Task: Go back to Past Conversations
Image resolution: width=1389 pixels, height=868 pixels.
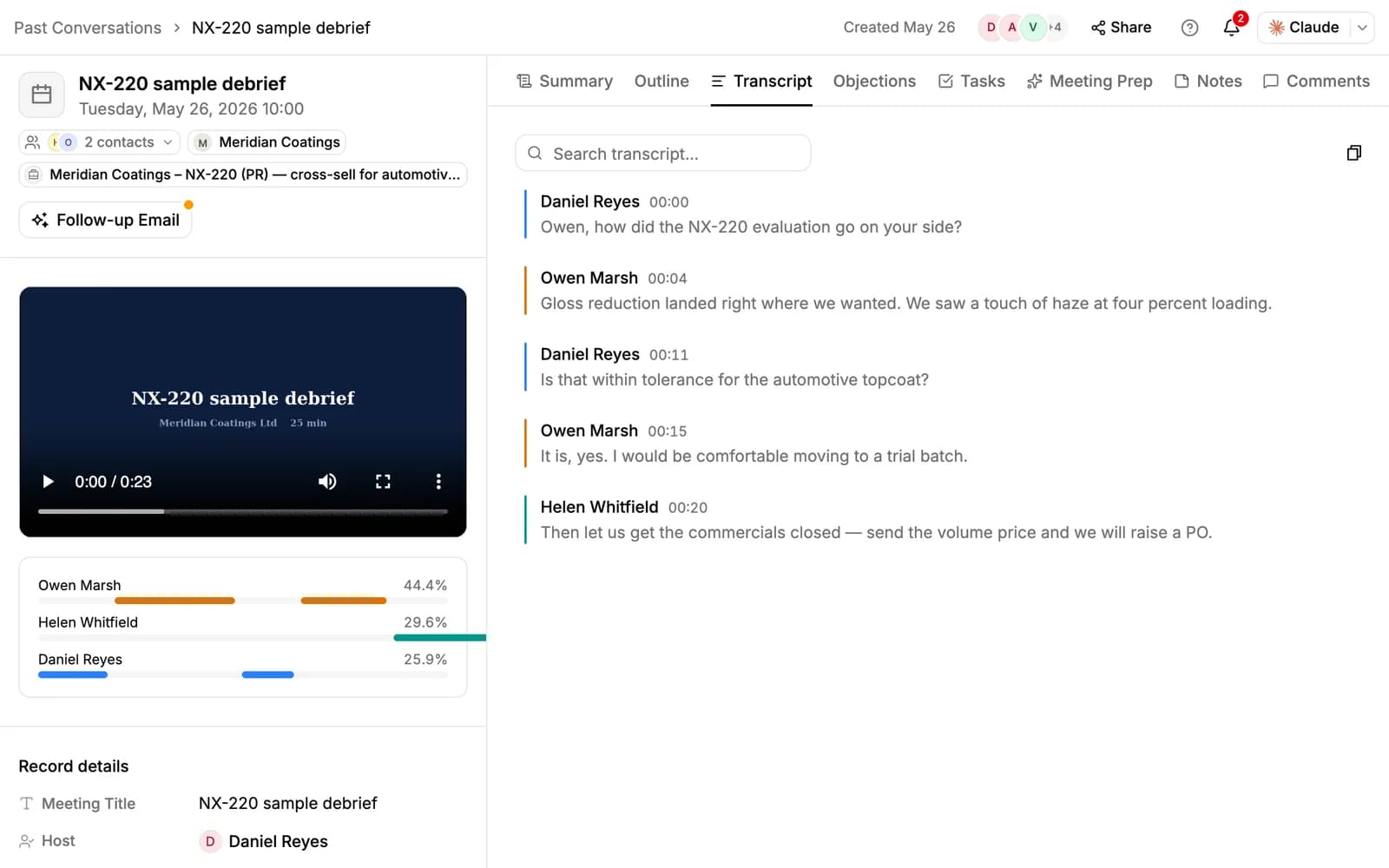Action: point(88,28)
